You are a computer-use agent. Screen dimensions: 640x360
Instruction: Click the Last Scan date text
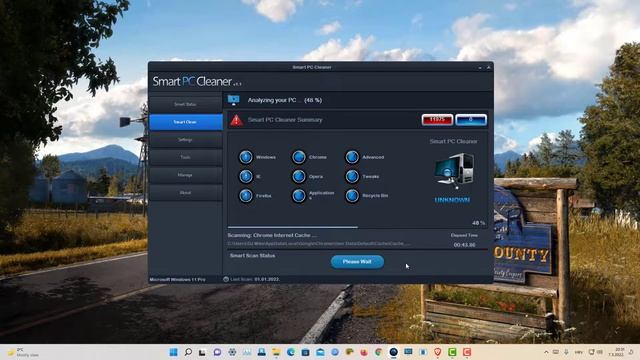coord(255,279)
